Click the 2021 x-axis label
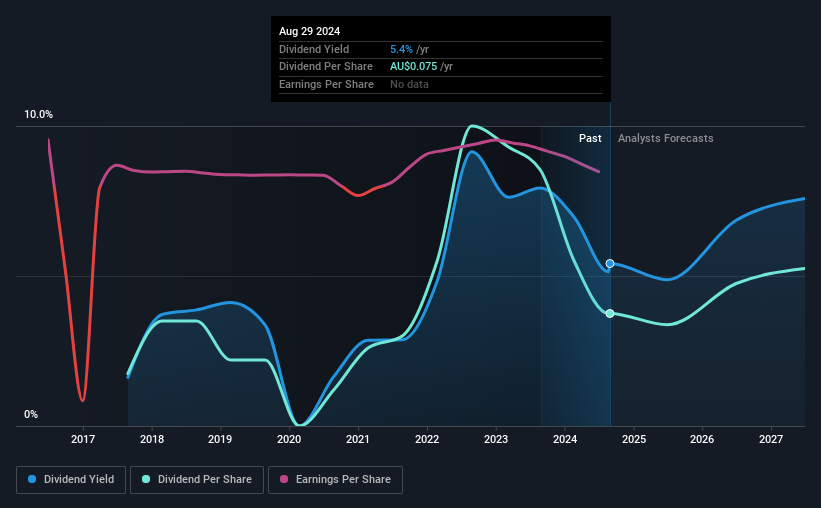Image resolution: width=821 pixels, height=508 pixels. [358, 439]
